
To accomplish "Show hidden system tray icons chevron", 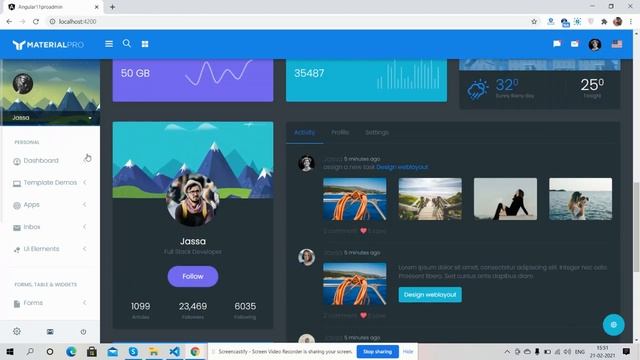I will pos(507,351).
